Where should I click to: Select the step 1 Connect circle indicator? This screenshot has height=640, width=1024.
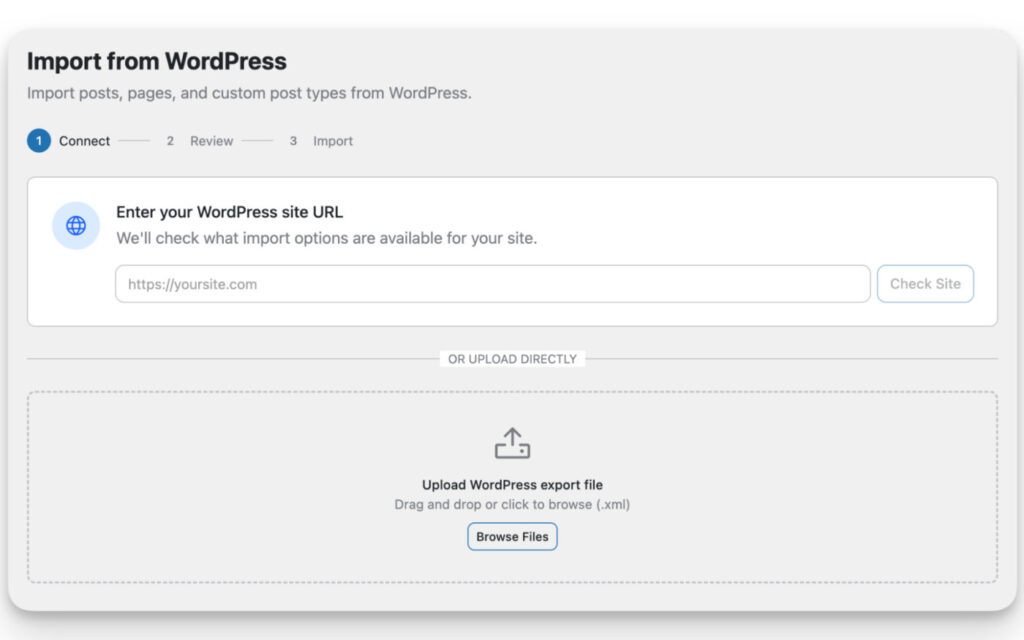coord(38,141)
